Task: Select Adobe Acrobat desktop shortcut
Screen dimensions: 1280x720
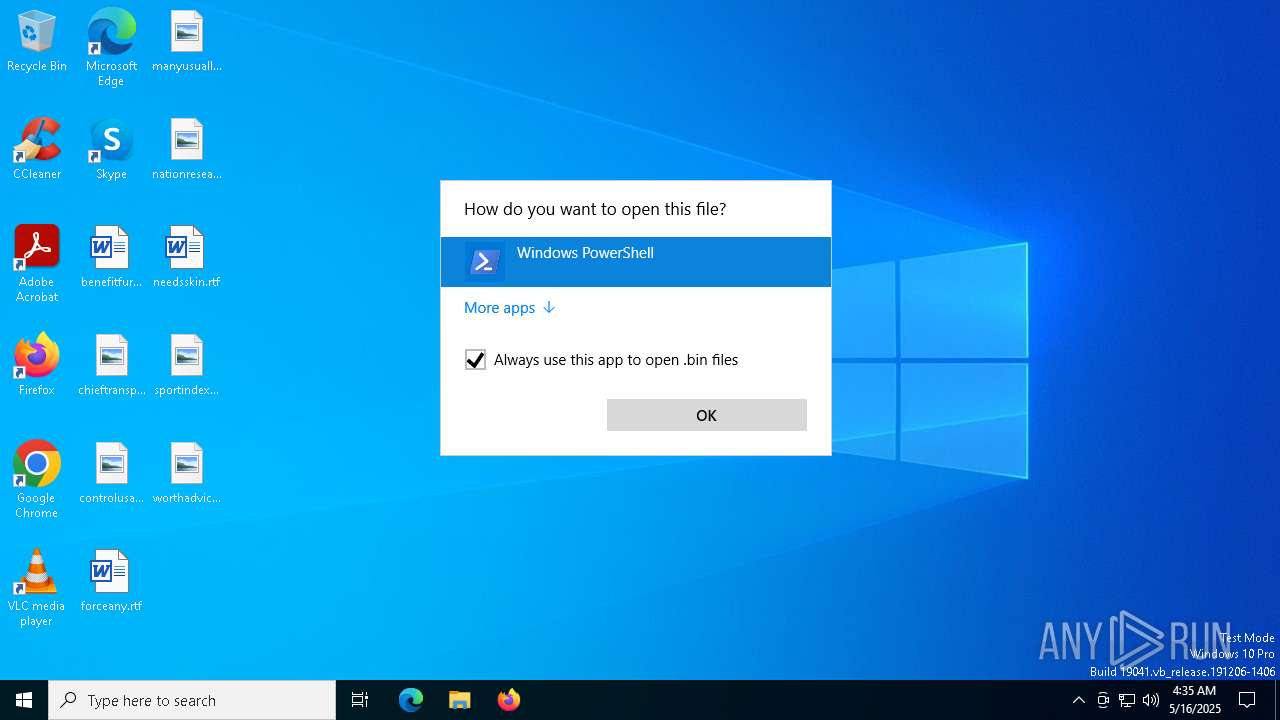Action: point(37,264)
